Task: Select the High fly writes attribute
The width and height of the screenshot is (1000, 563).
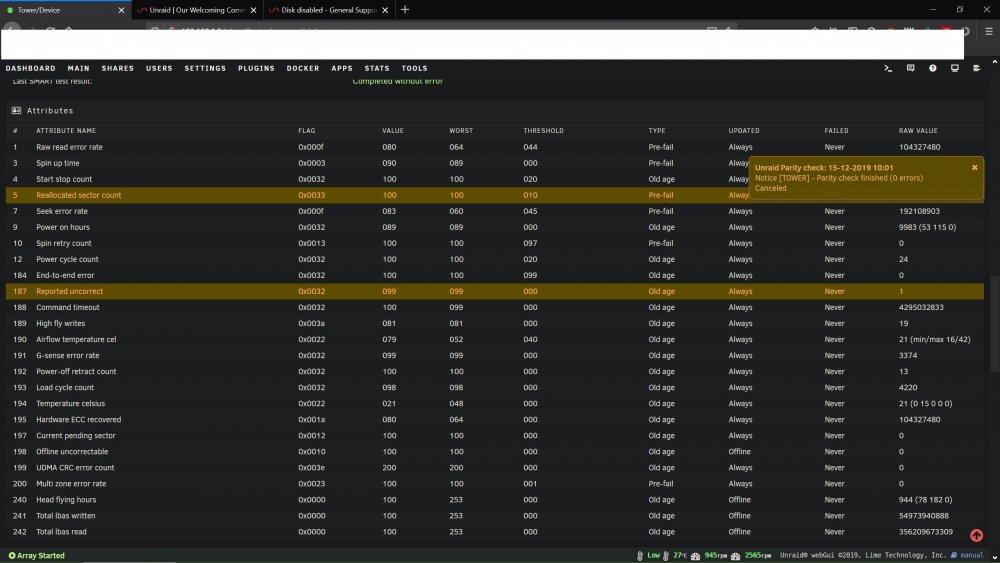Action: [x=61, y=323]
